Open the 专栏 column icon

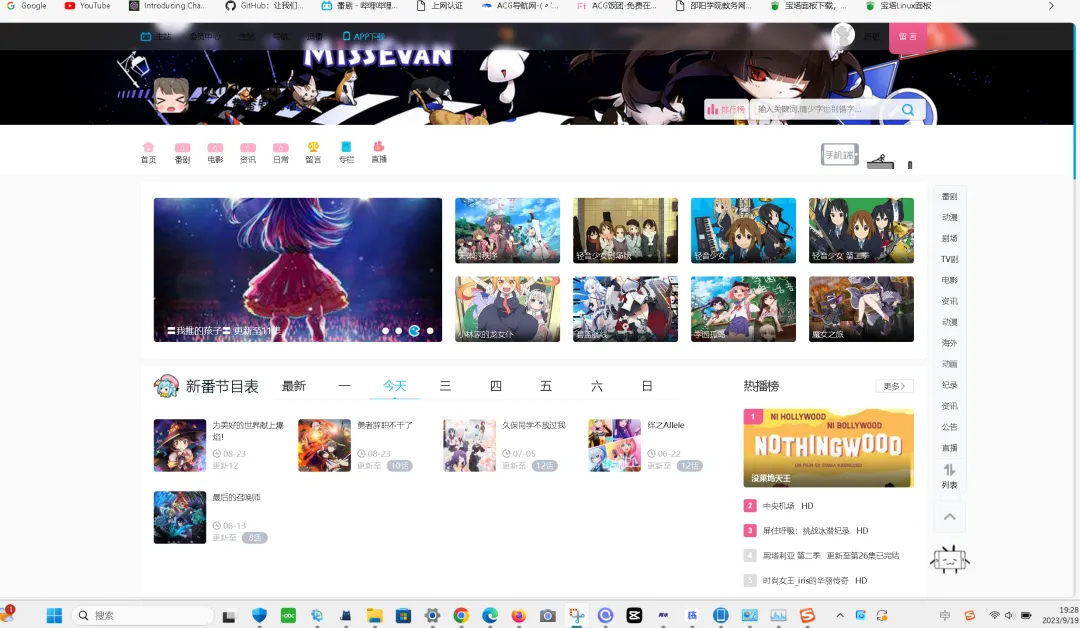tap(346, 152)
